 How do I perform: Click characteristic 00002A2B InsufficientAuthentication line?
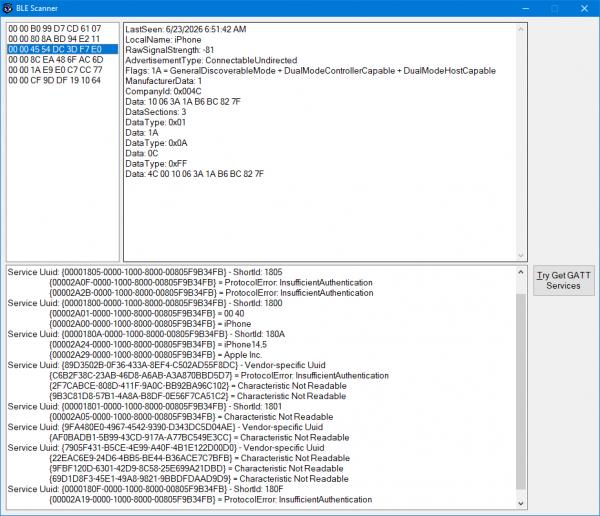(211, 293)
